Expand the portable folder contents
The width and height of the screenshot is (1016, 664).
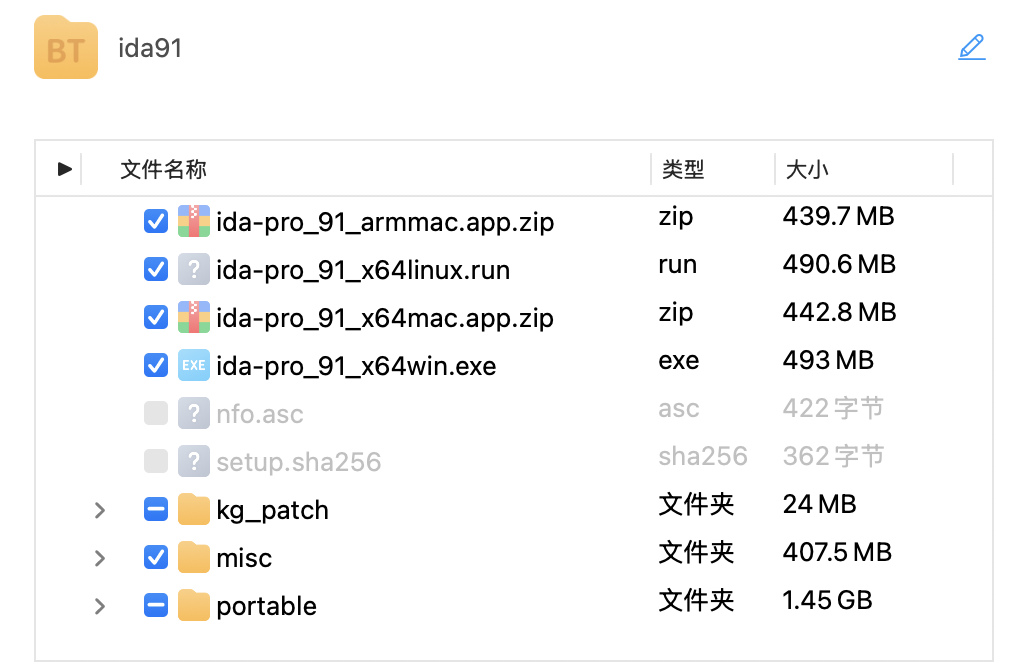click(99, 606)
